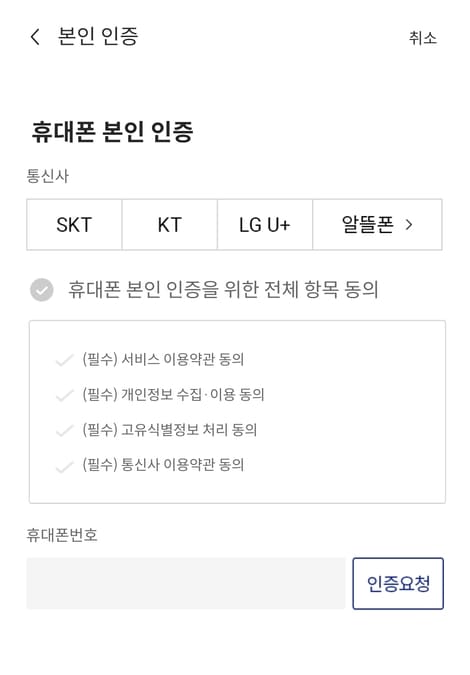Image resolution: width=470 pixels, height=675 pixels.
Task: Tap the 취소 cancel link
Action: point(423,38)
